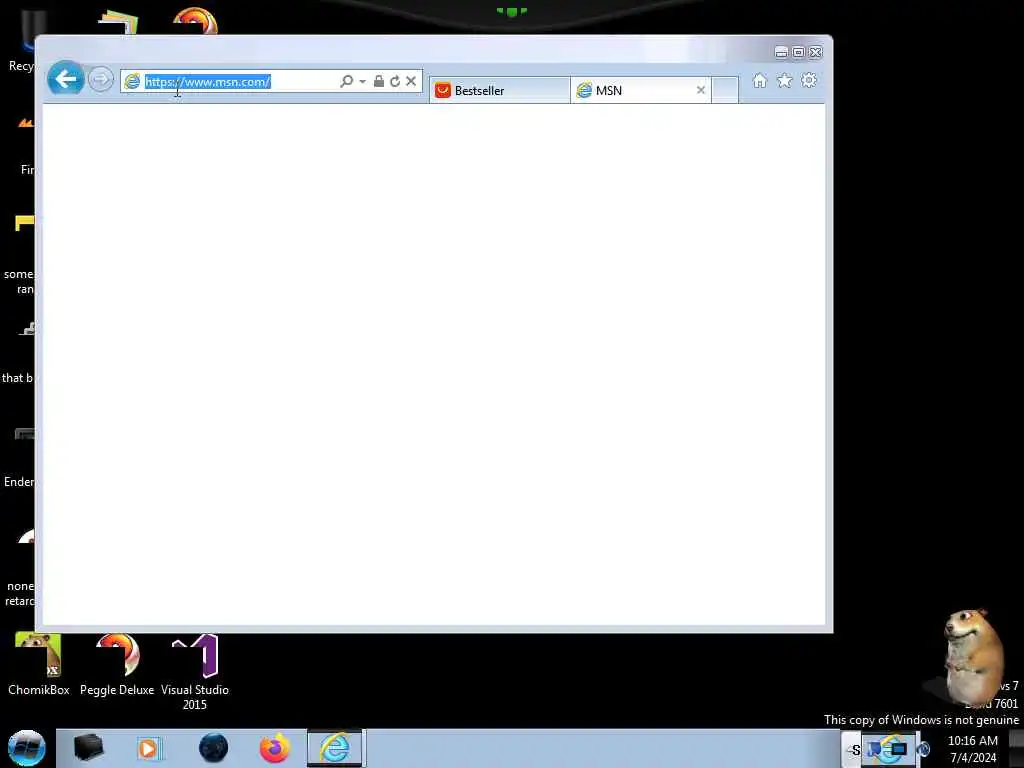Refresh the MSN page
The height and width of the screenshot is (768, 1024).
coord(394,81)
